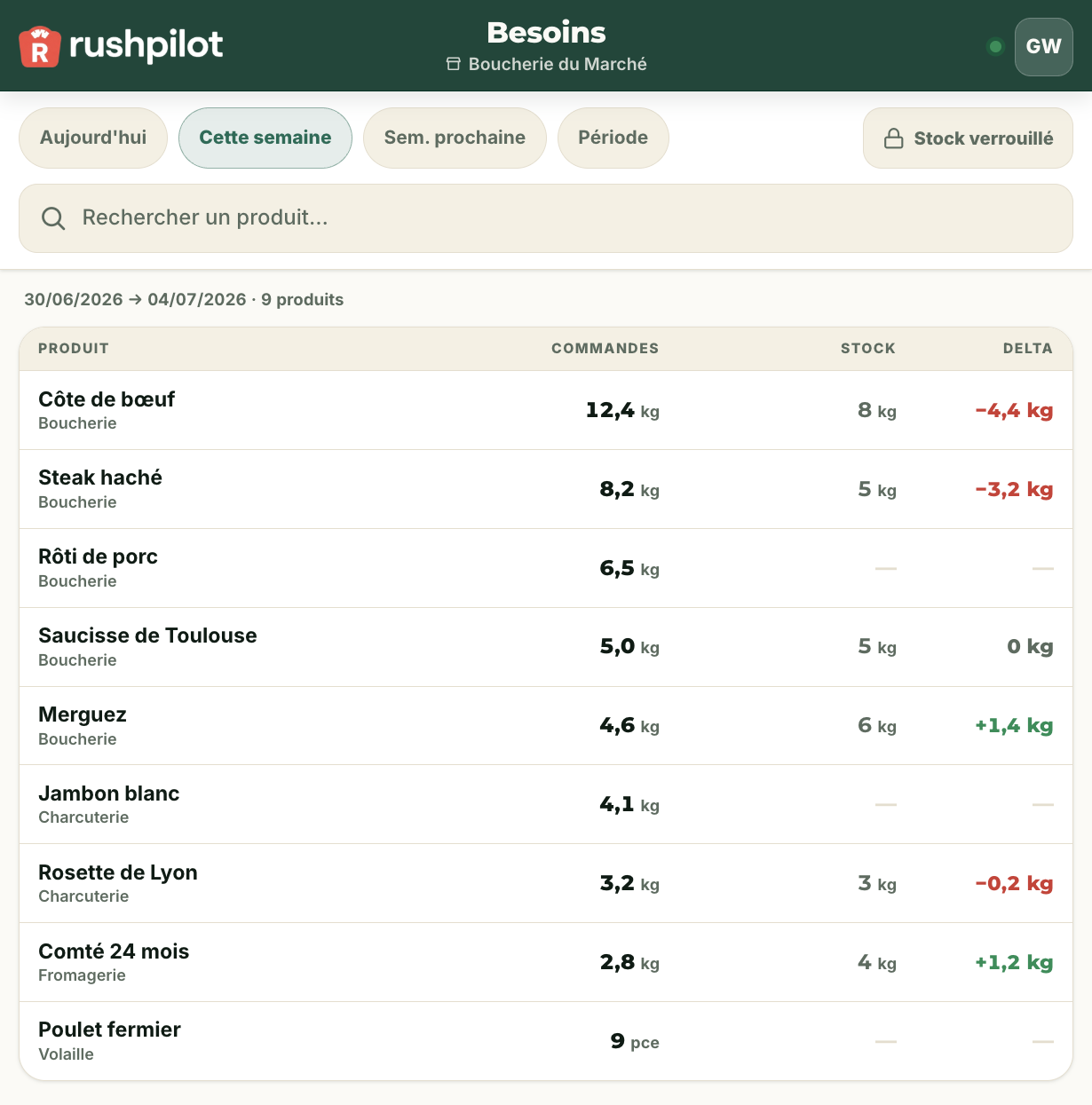Choose the Période tab

[x=613, y=138]
